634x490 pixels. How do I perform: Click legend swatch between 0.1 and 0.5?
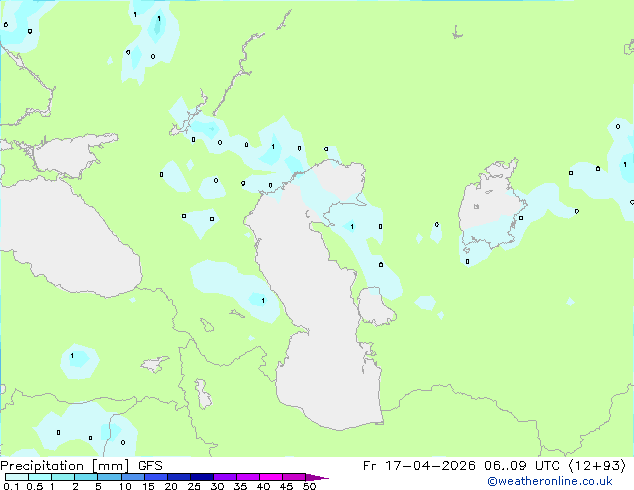pyautogui.click(x=17, y=477)
